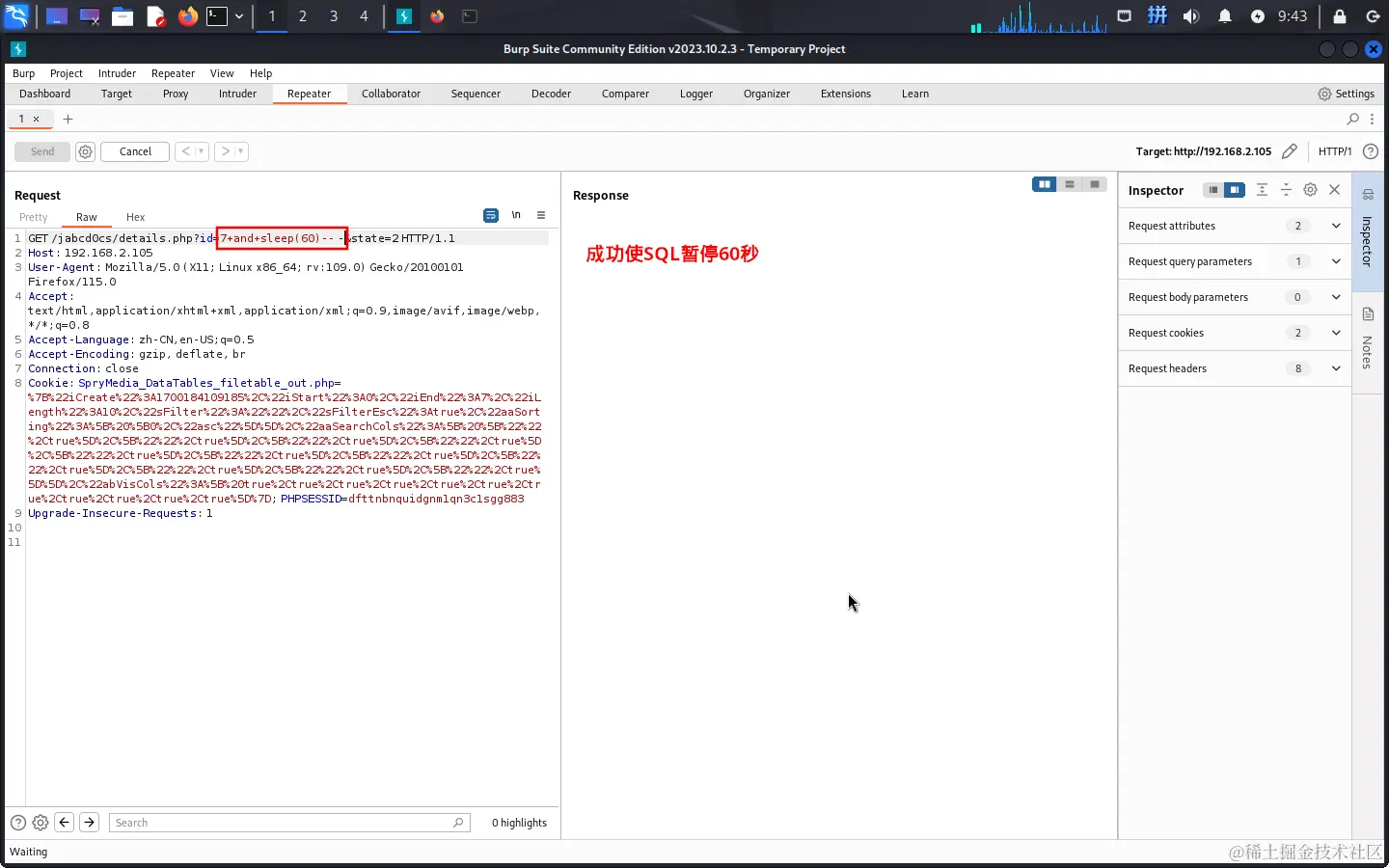Edit the target with the pencil icon
The image size is (1389, 868).
point(1290,151)
